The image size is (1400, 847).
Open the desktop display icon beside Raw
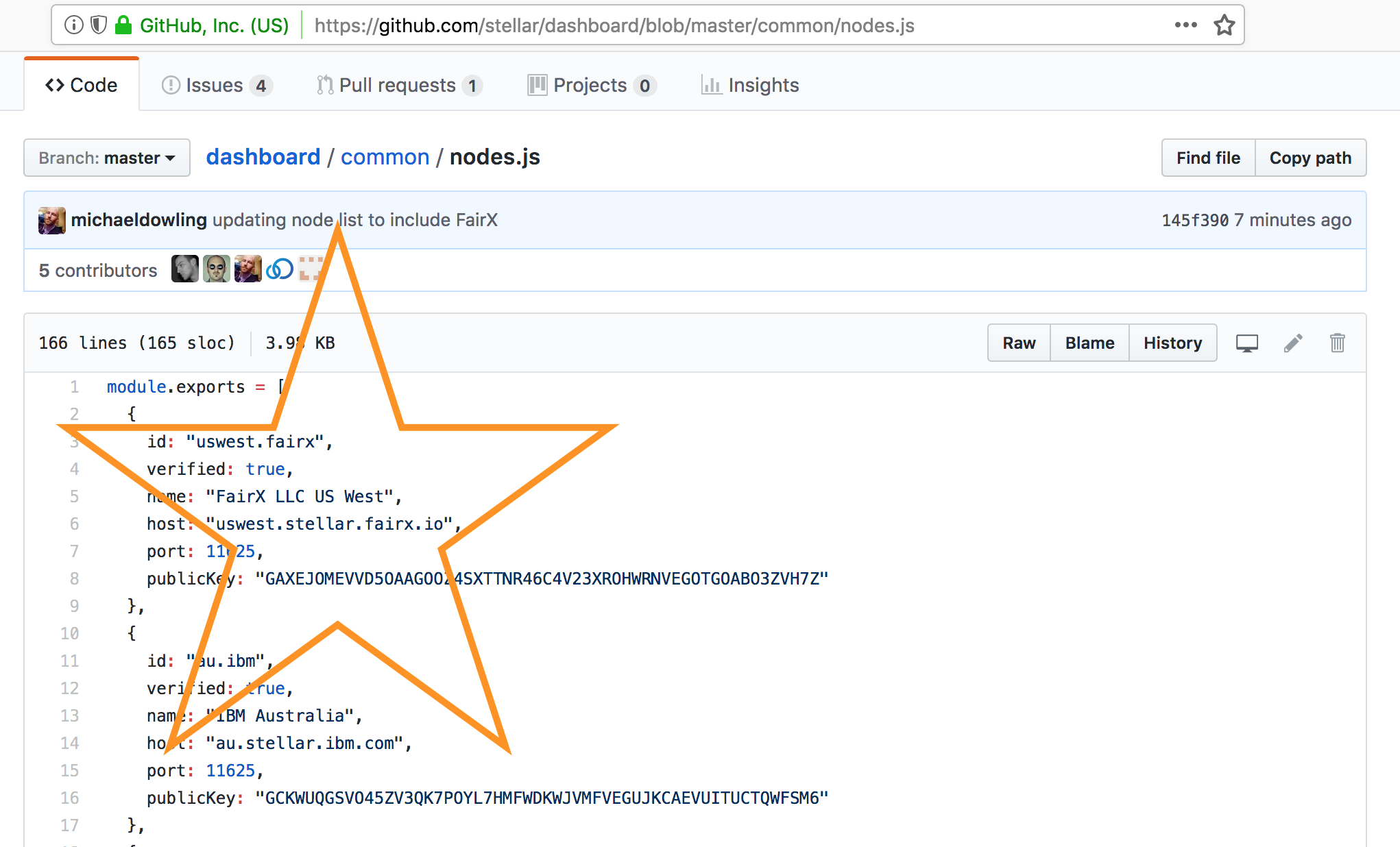pos(1246,343)
